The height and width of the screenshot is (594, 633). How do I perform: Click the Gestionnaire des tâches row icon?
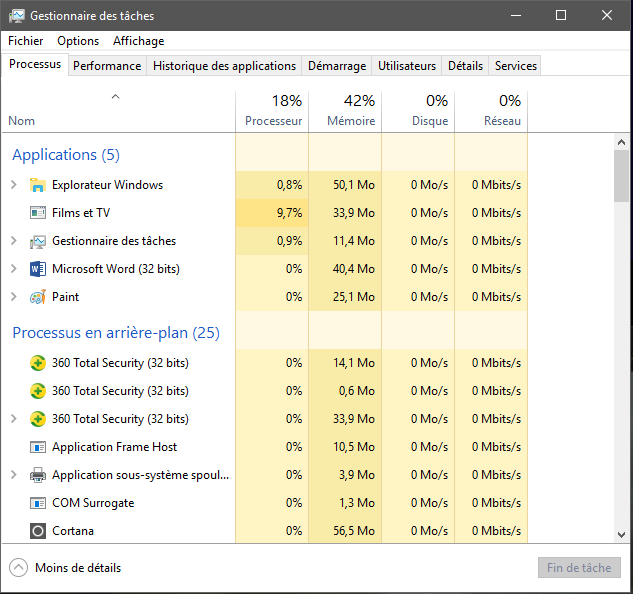coord(38,241)
